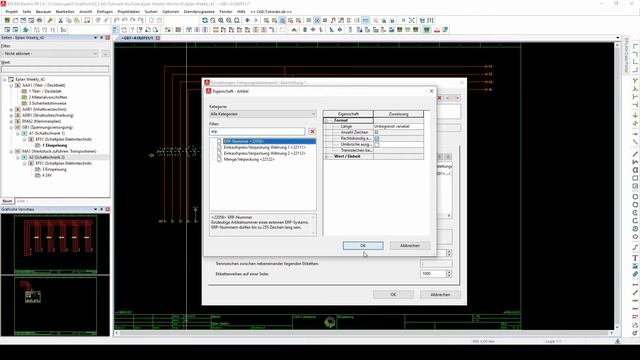This screenshot has height=360, width=640.
Task: Close the page tab with red X icon
Action: coord(158,38)
